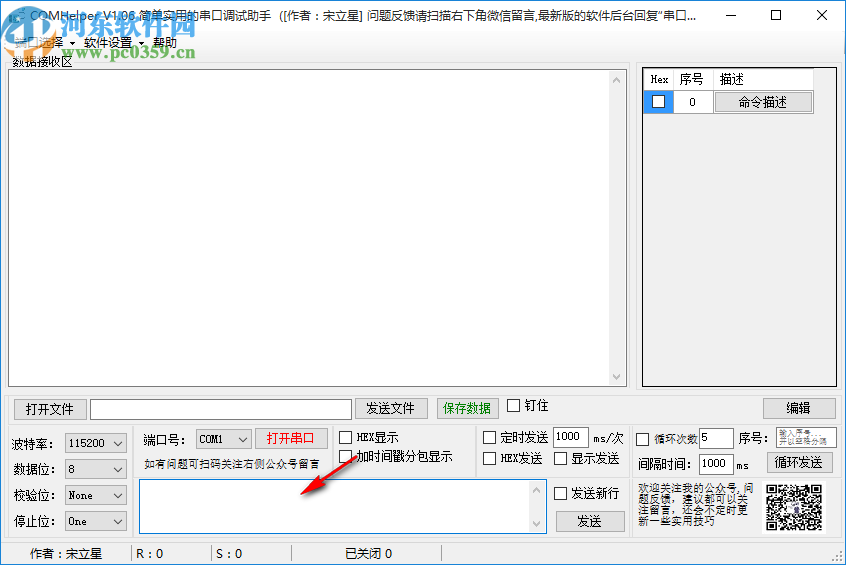
Task: Enable the 循环次数 checkbox
Action: 643,439
